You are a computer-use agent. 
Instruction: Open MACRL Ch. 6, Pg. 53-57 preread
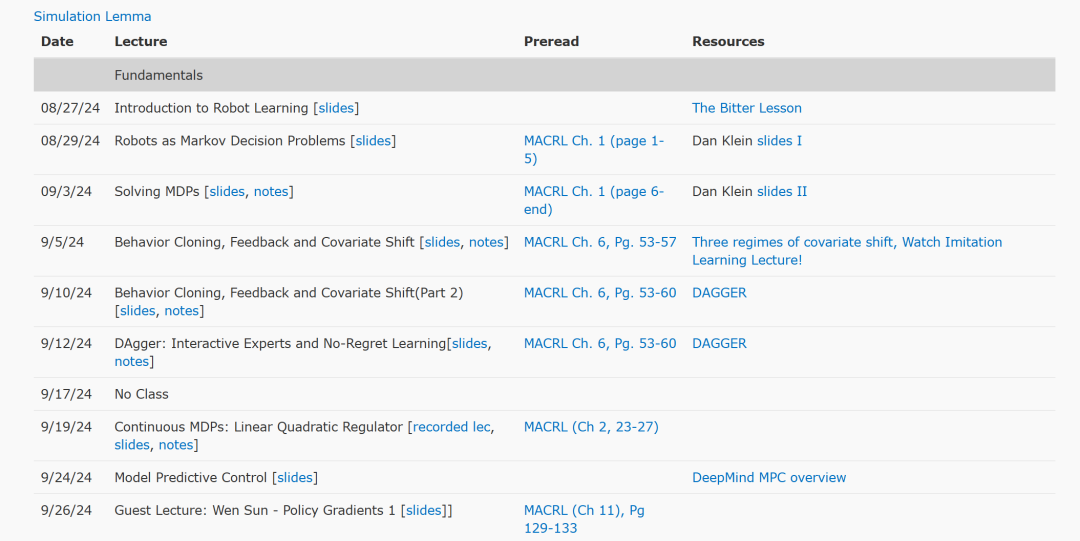pyautogui.click(x=600, y=242)
